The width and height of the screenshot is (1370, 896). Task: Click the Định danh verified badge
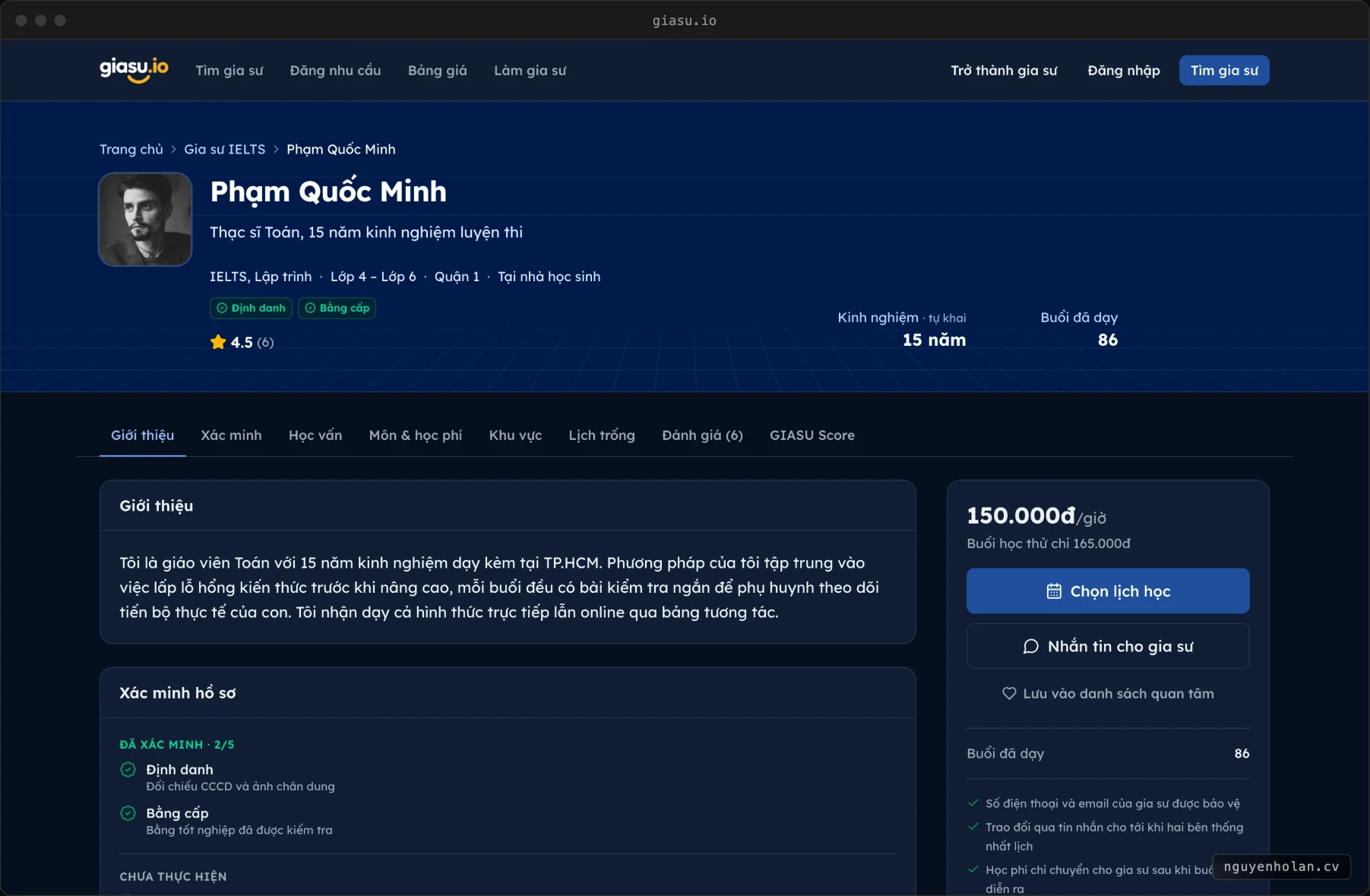[251, 308]
